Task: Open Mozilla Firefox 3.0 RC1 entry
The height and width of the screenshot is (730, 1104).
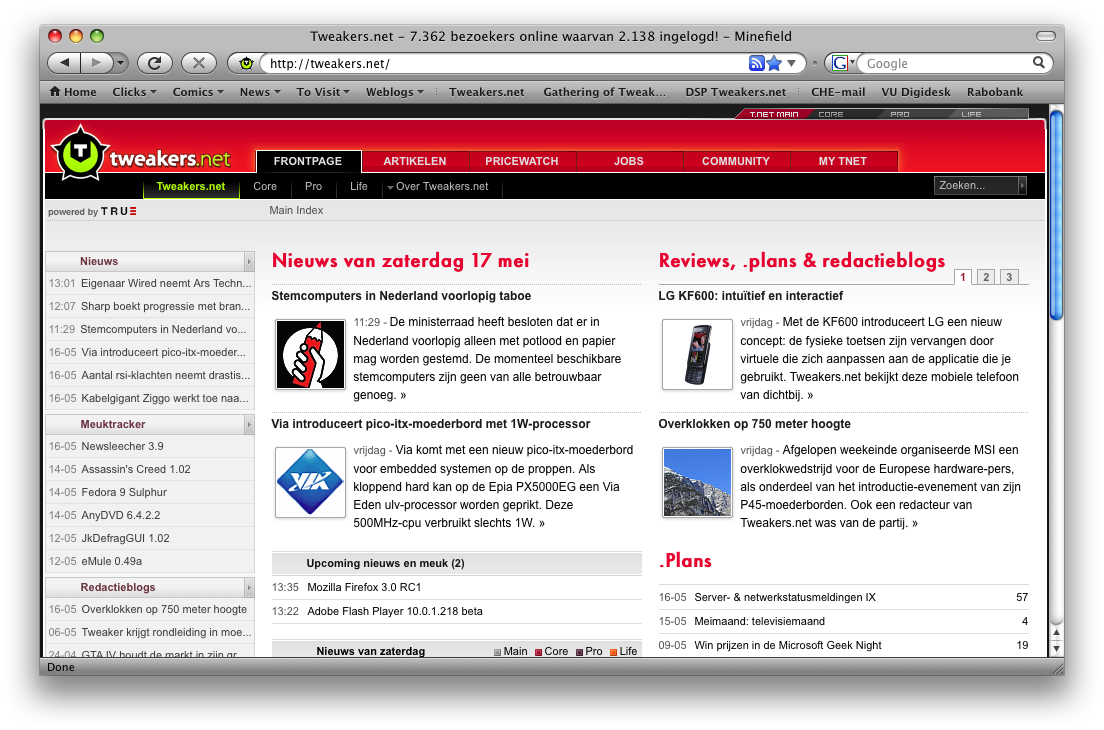Action: pos(364,587)
